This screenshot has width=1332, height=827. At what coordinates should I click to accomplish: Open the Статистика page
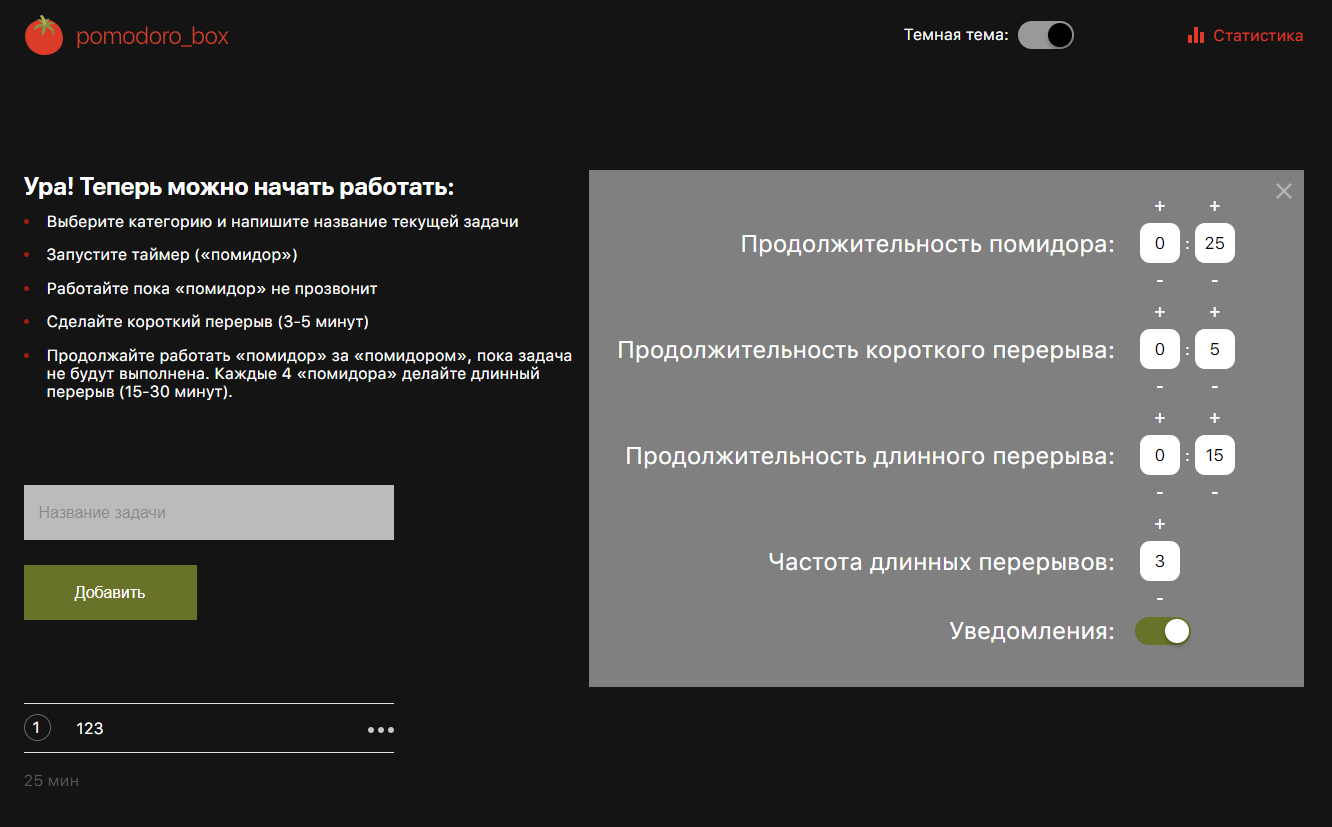click(x=1257, y=34)
